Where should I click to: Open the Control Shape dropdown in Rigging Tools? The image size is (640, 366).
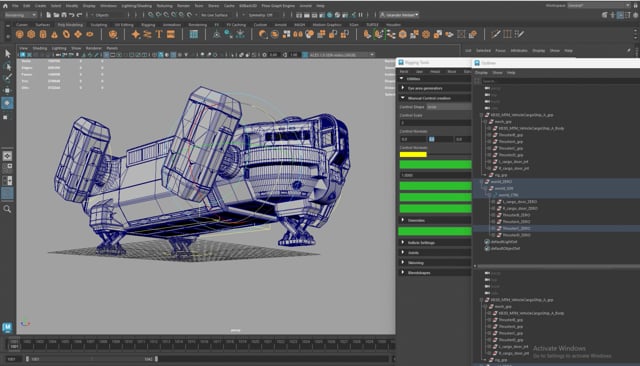[449, 107]
